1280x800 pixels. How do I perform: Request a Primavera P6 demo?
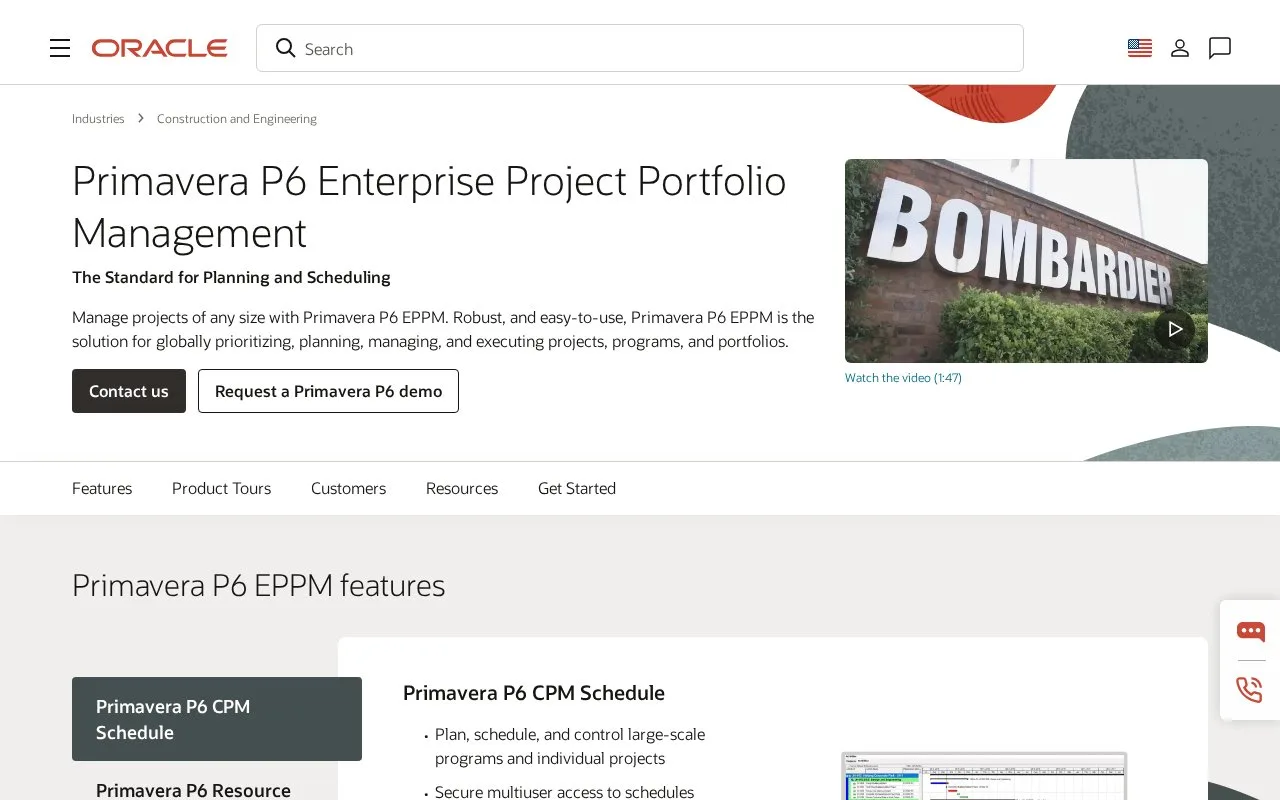tap(328, 391)
